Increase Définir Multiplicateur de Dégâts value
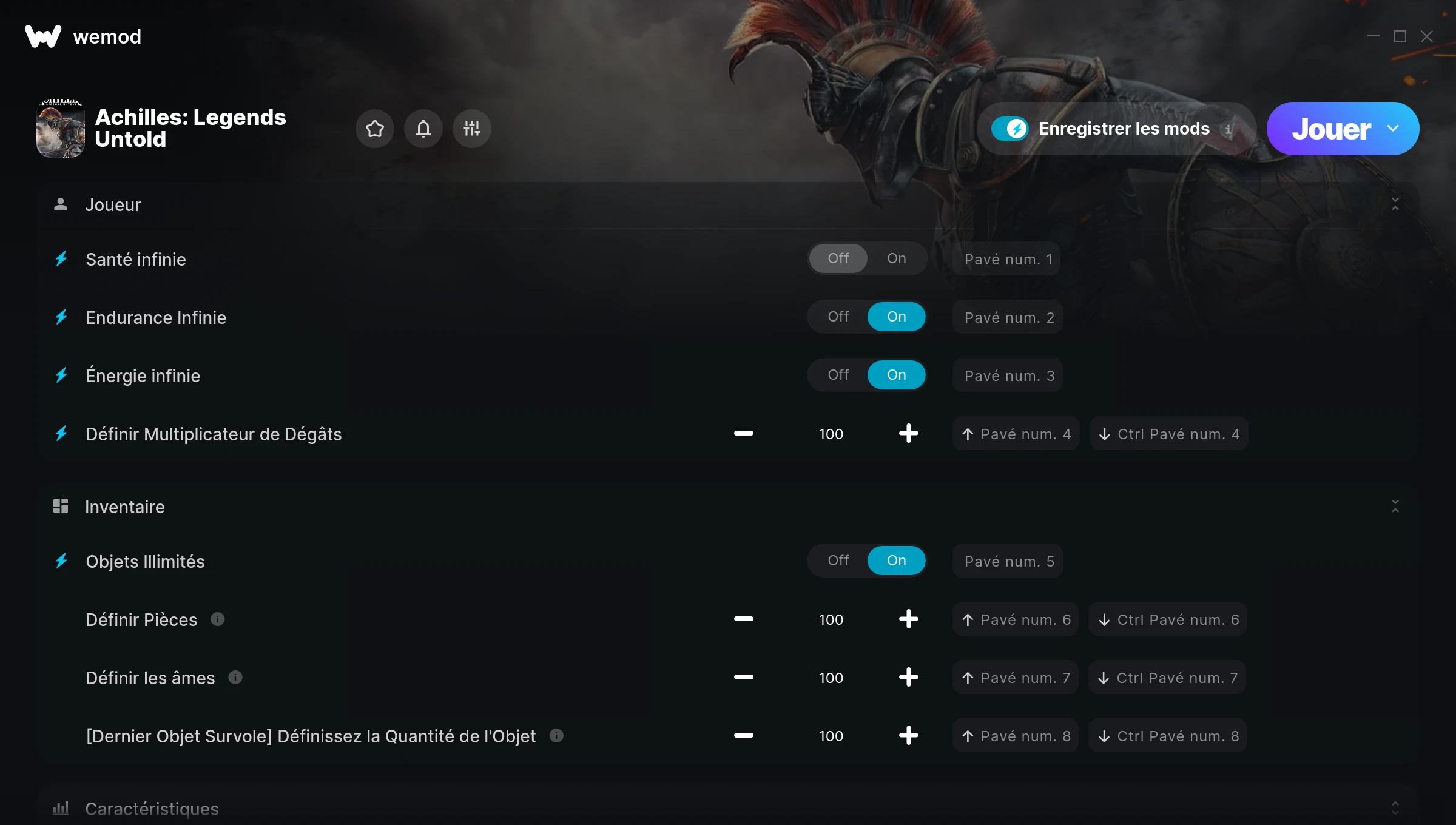The image size is (1456, 825). point(908,433)
